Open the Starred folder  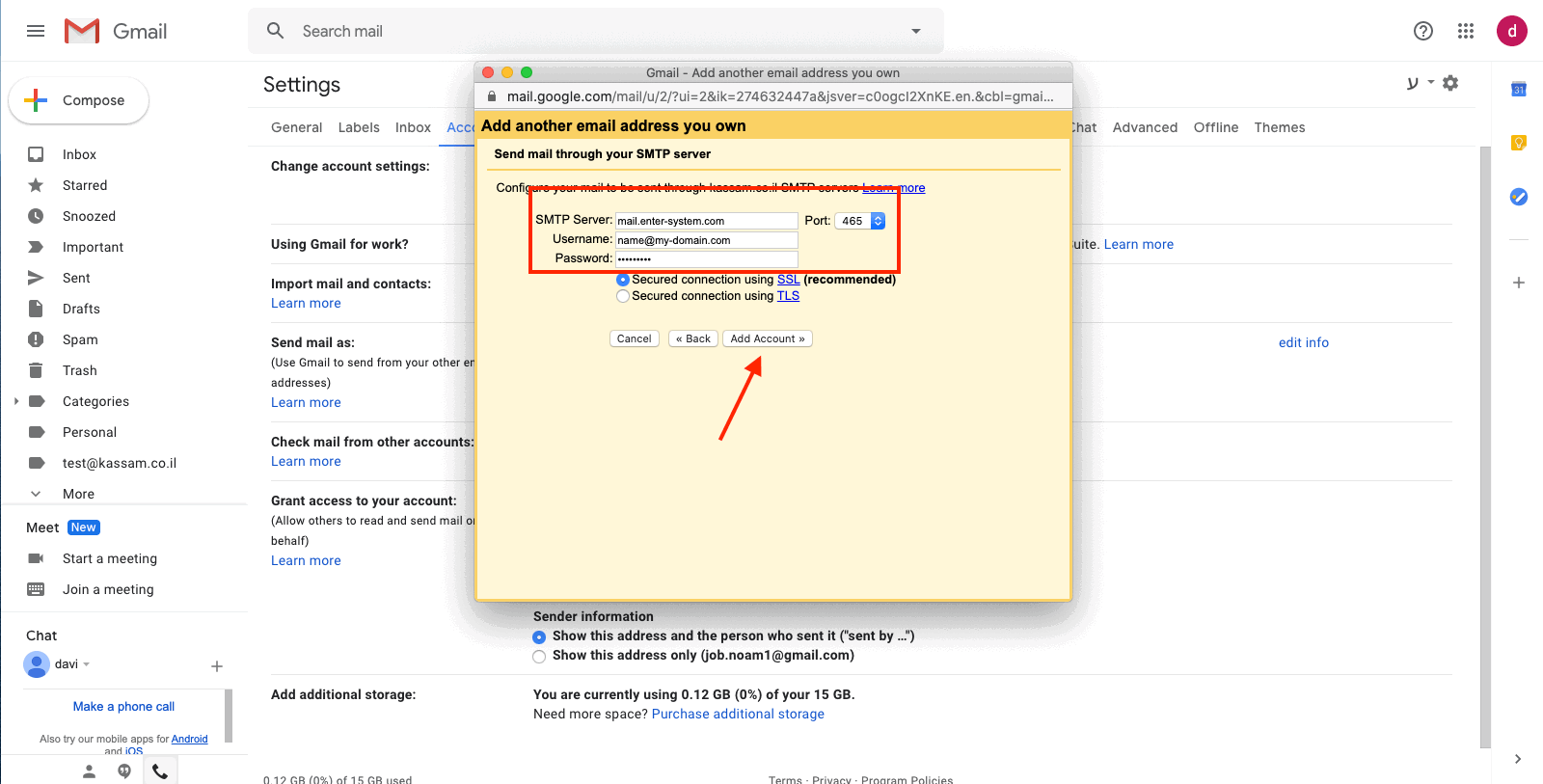click(85, 185)
